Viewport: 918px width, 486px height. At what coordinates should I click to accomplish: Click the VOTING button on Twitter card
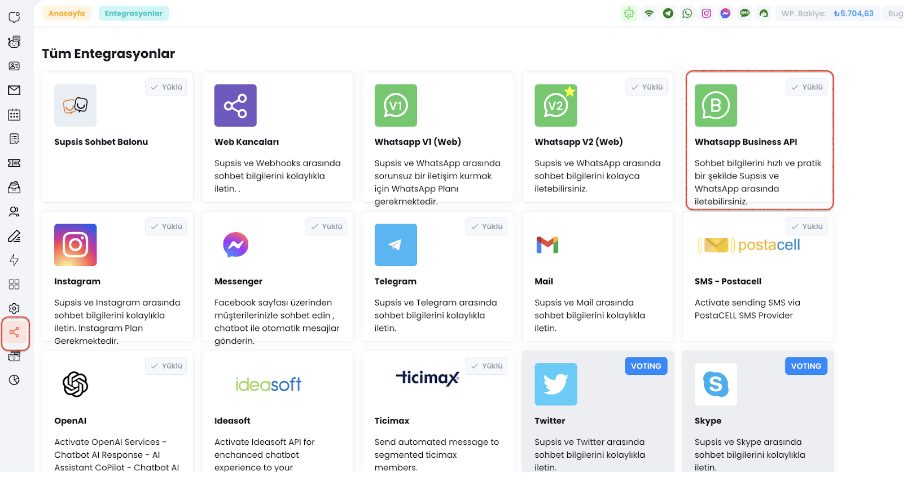pyautogui.click(x=646, y=366)
